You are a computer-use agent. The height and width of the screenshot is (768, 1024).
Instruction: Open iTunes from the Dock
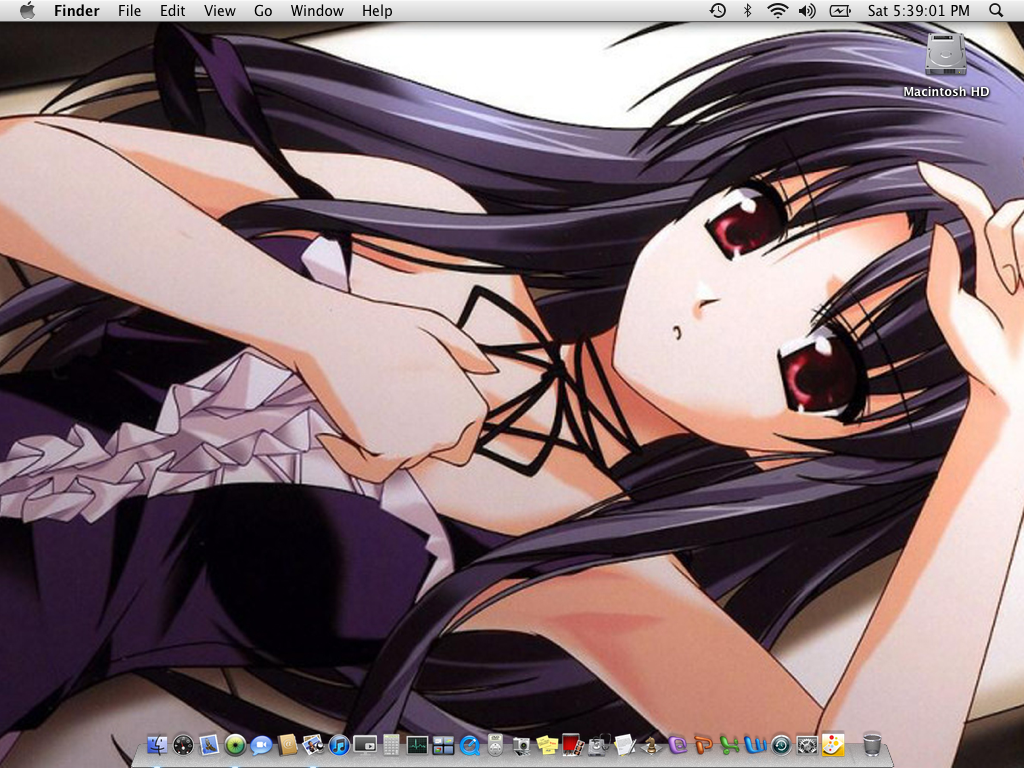(339, 744)
